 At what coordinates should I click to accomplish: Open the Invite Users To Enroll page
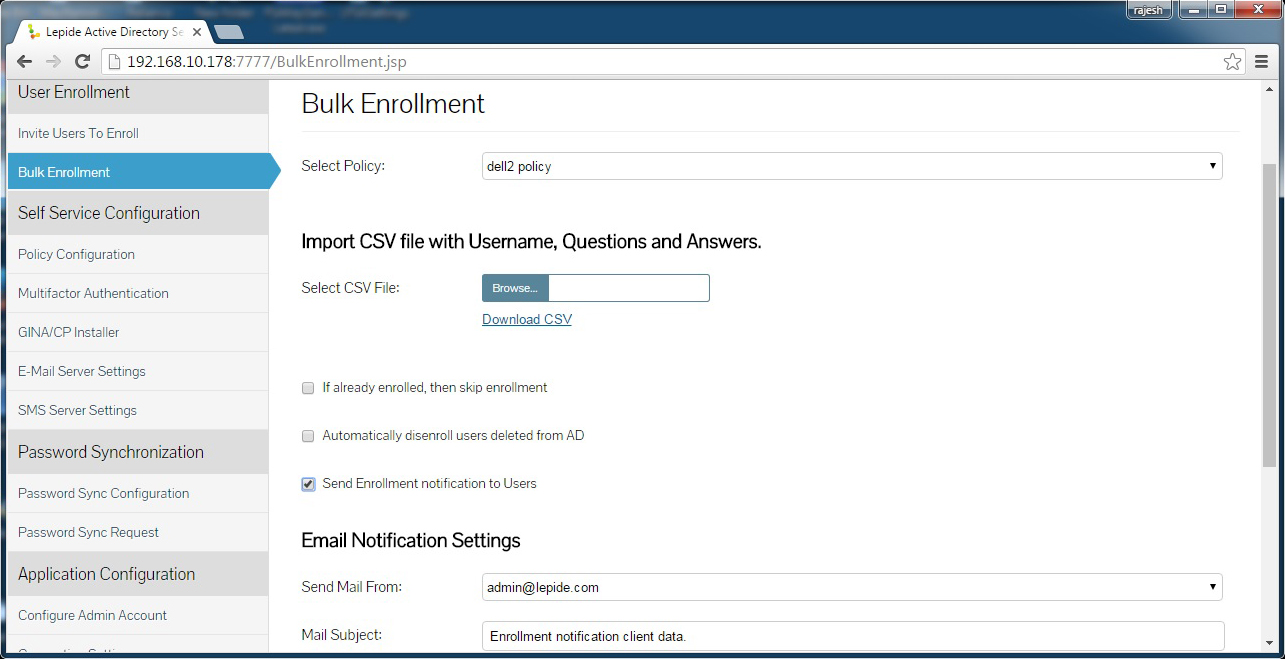[x=78, y=133]
